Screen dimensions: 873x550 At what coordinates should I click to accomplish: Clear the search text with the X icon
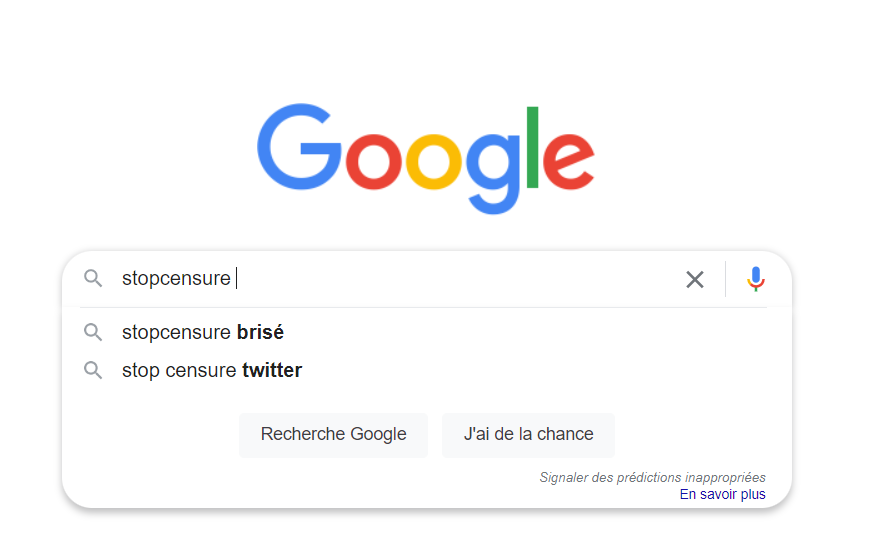tap(695, 279)
